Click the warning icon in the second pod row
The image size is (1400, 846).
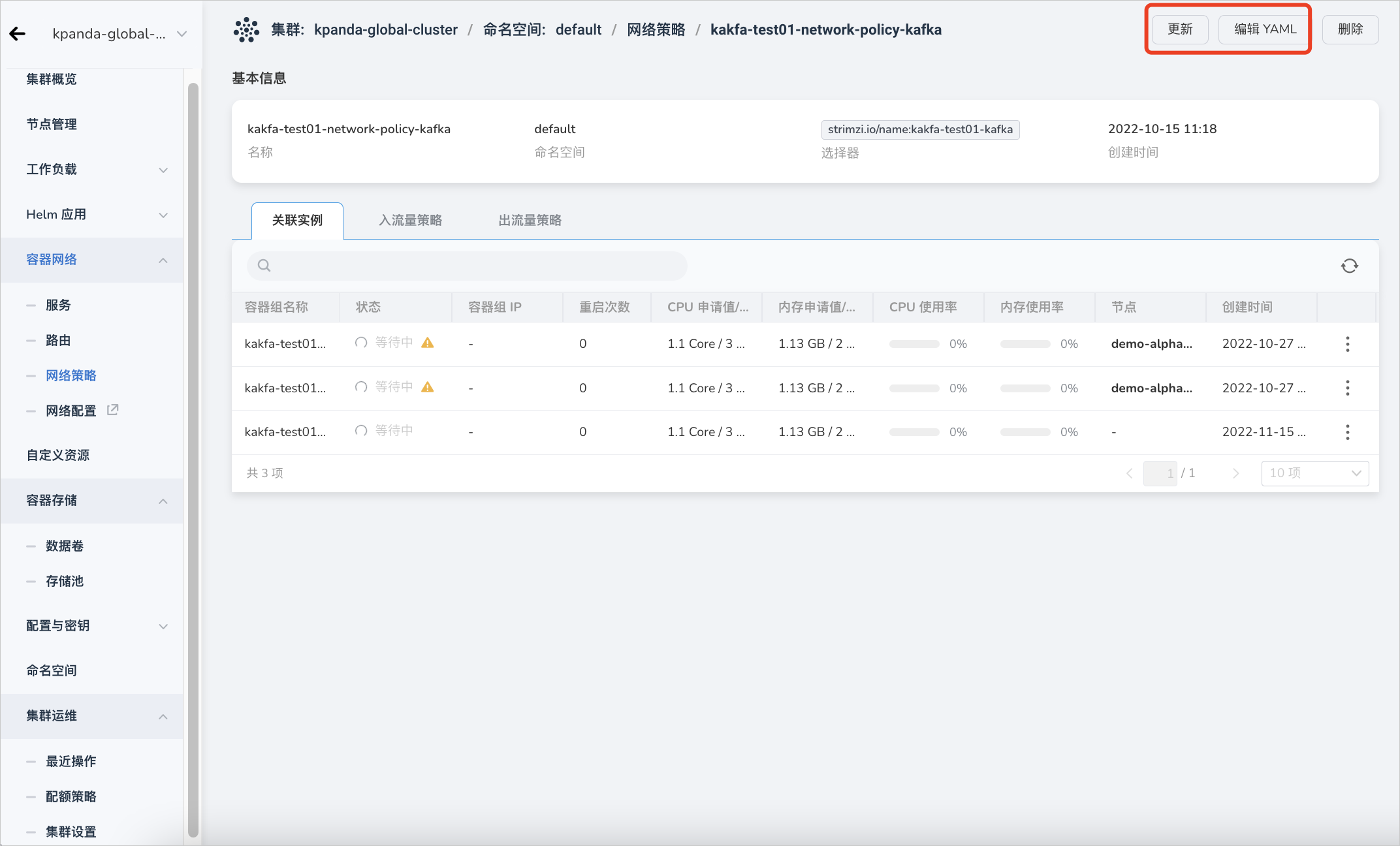428,387
